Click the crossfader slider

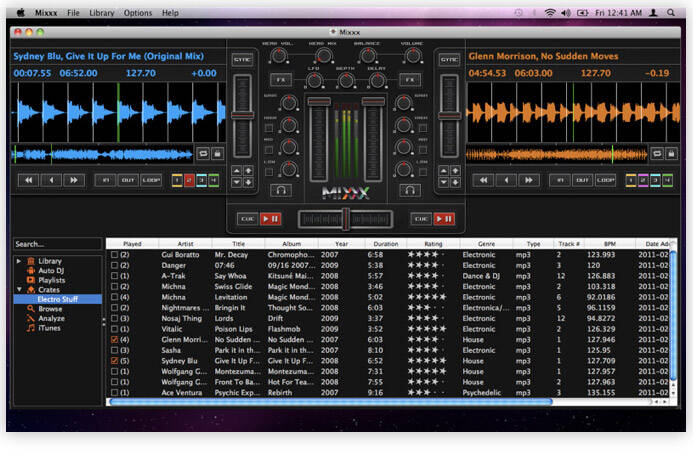[x=346, y=219]
